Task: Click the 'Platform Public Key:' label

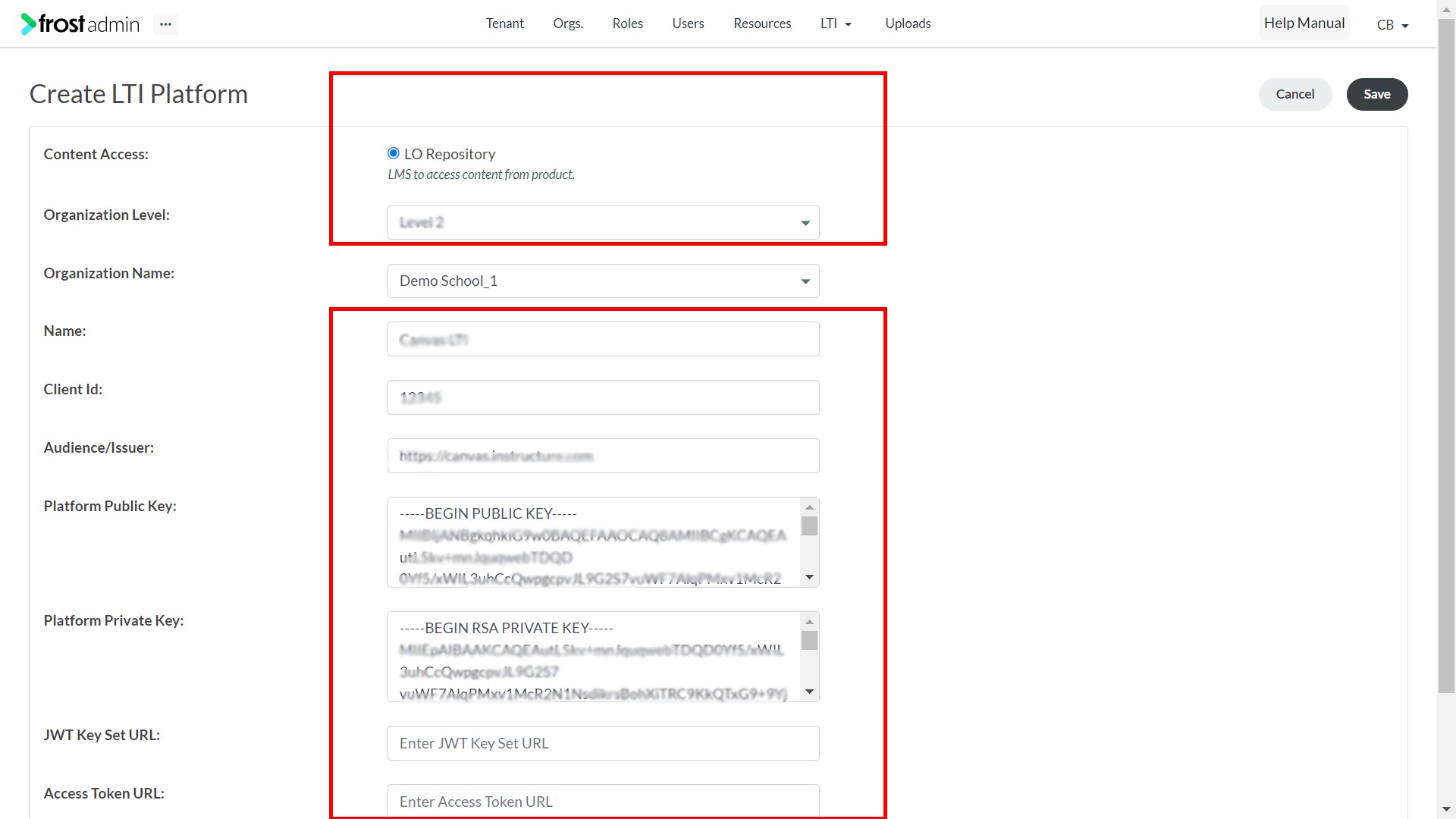Action: [110, 506]
